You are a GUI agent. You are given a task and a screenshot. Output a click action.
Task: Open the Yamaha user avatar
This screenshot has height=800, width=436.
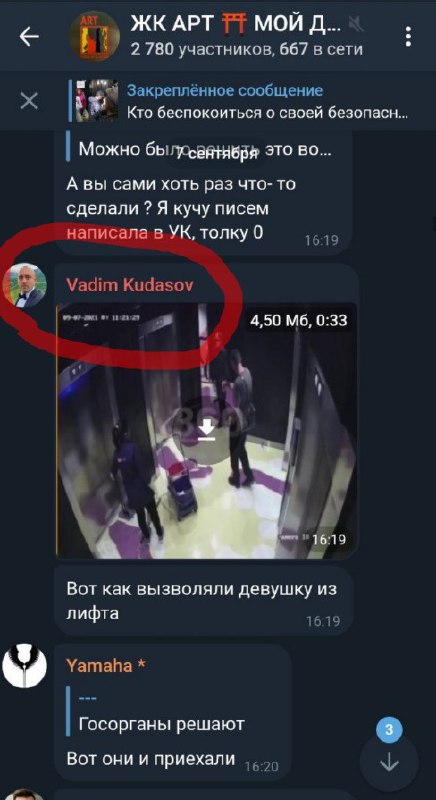tap(24, 666)
